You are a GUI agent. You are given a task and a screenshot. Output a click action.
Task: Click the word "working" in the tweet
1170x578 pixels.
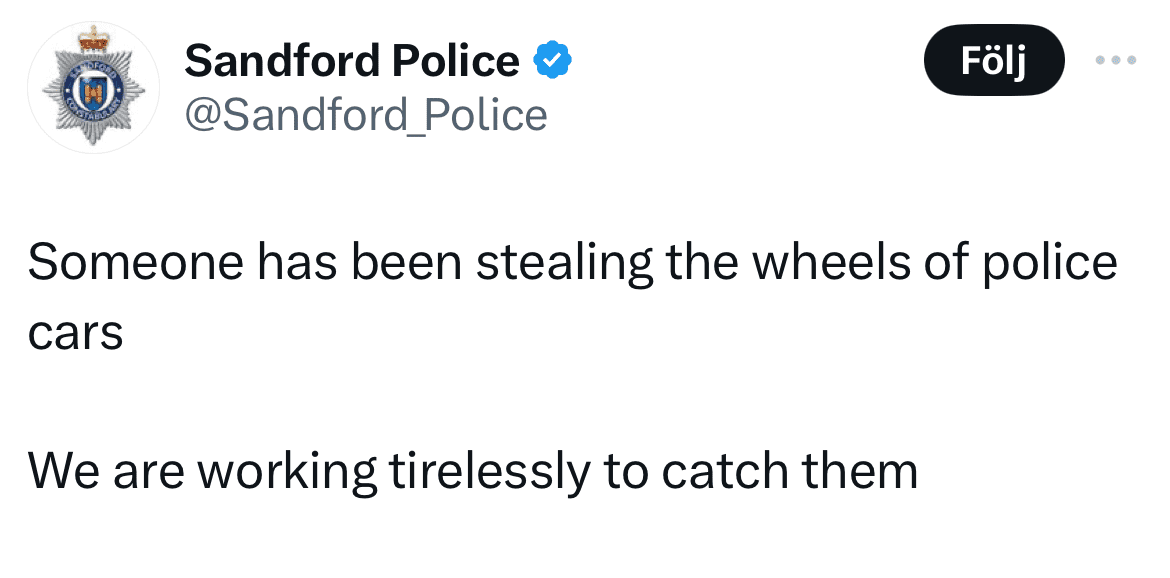click(x=285, y=471)
